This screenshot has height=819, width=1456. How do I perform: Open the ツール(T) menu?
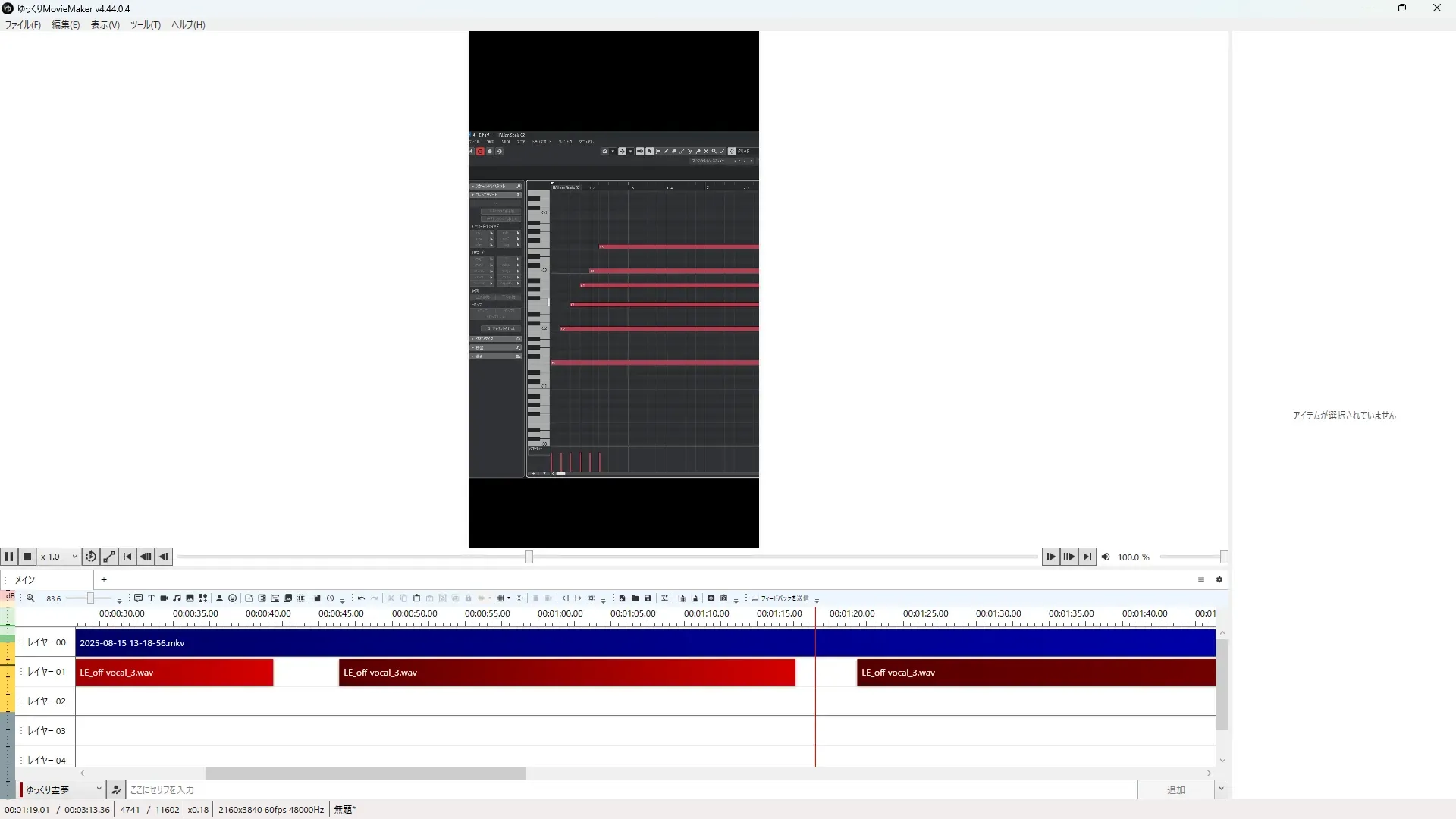click(x=145, y=25)
